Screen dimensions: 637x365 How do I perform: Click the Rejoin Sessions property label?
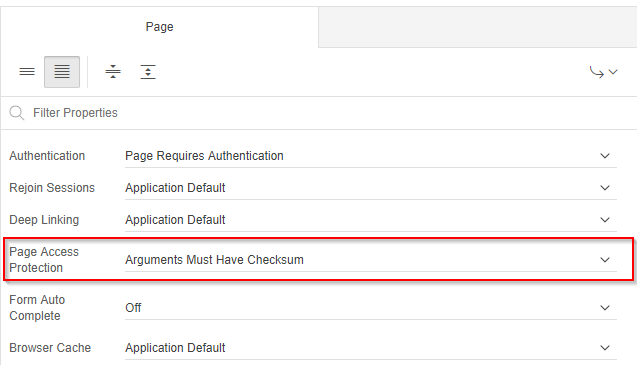[x=52, y=188]
